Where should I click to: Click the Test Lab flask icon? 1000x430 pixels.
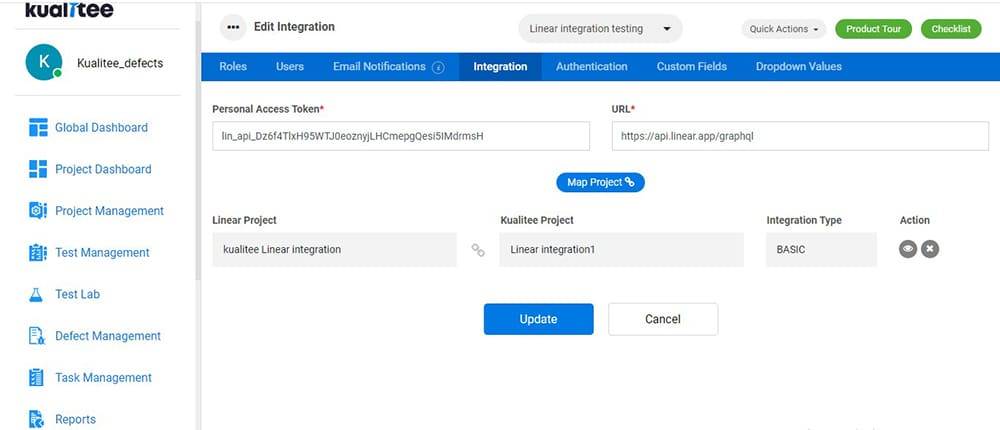(x=36, y=295)
